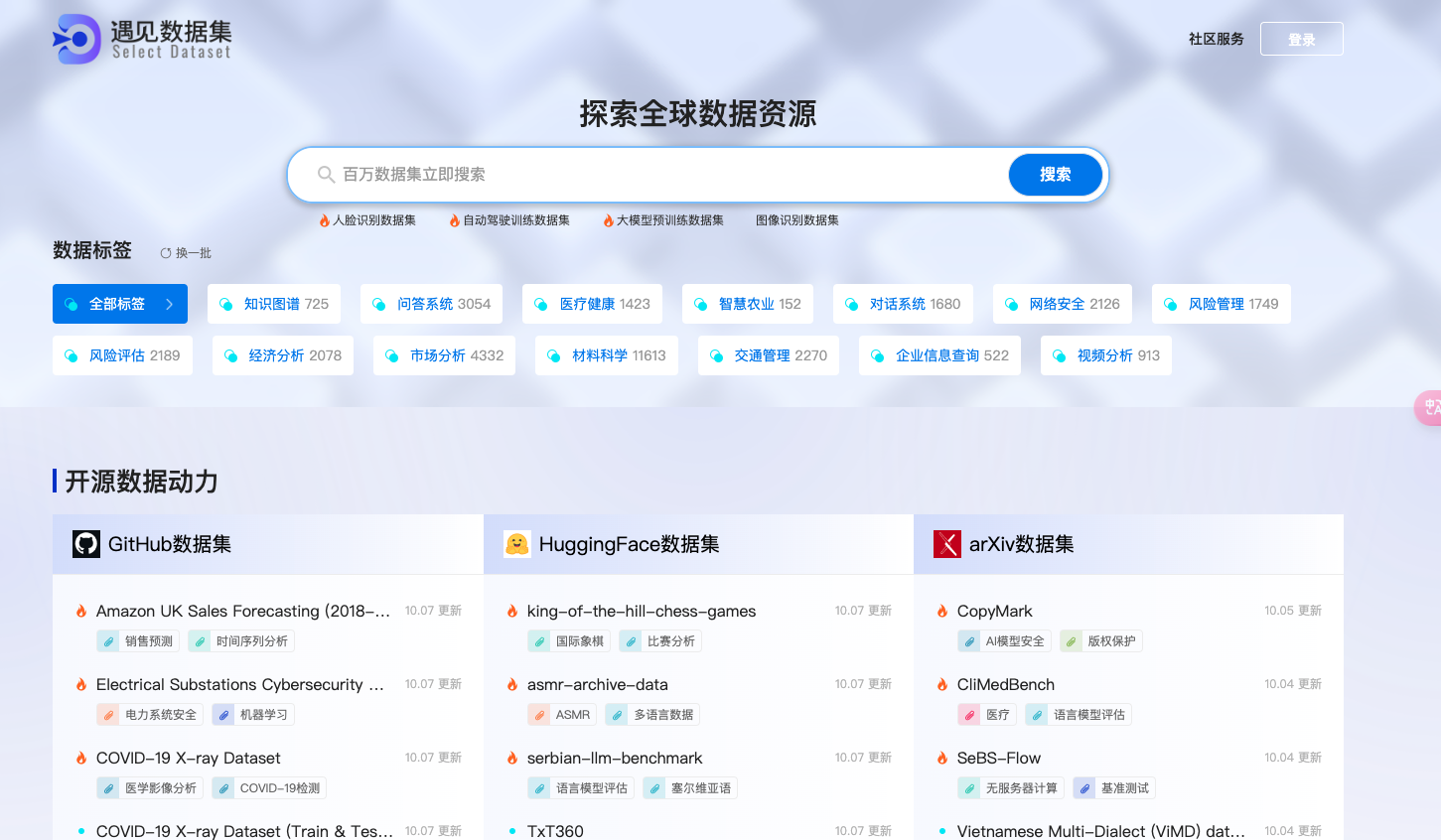Click the 语言模型评估 label under CliMedBench

tap(1079, 715)
